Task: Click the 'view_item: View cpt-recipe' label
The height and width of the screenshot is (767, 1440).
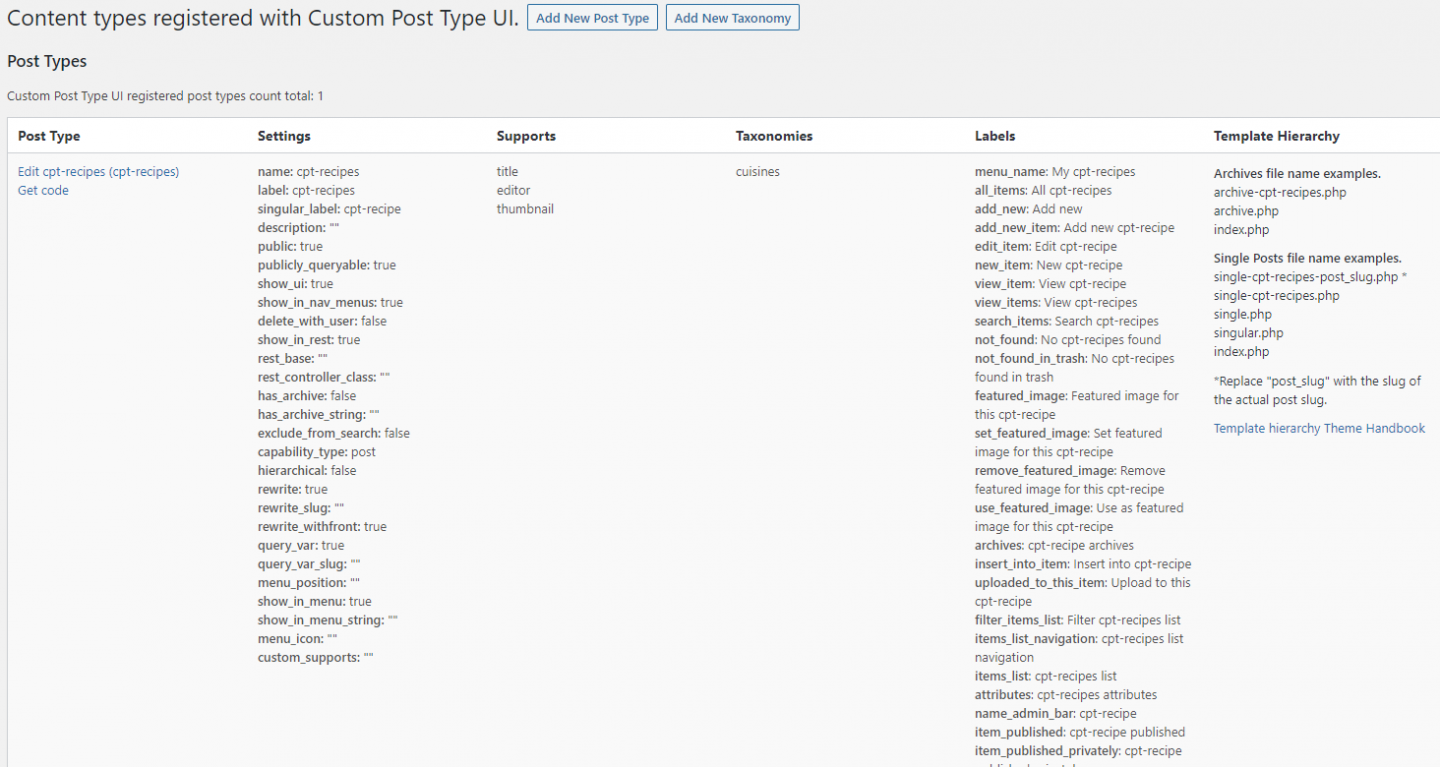Action: click(1050, 285)
